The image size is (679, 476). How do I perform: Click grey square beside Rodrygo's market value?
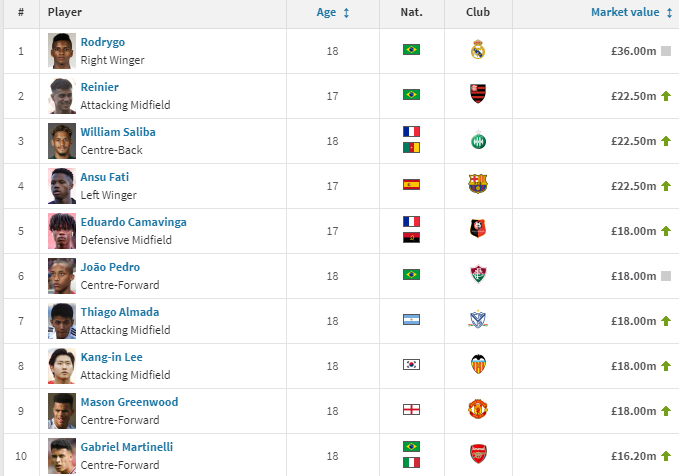pyautogui.click(x=666, y=51)
